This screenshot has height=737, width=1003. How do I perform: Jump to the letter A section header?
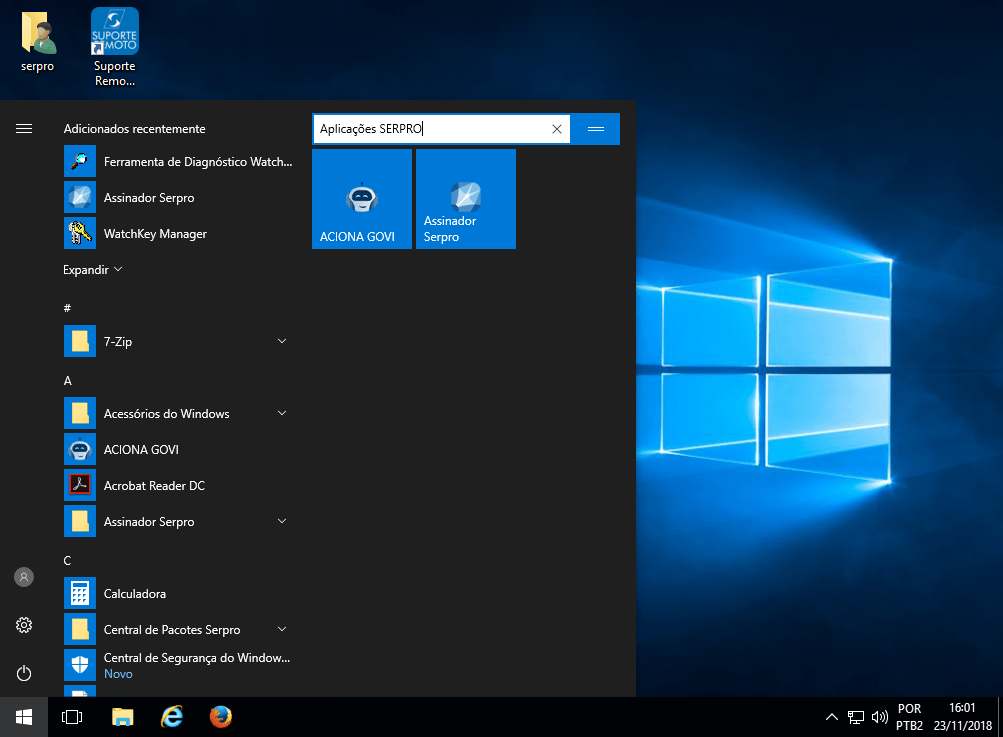(x=68, y=381)
